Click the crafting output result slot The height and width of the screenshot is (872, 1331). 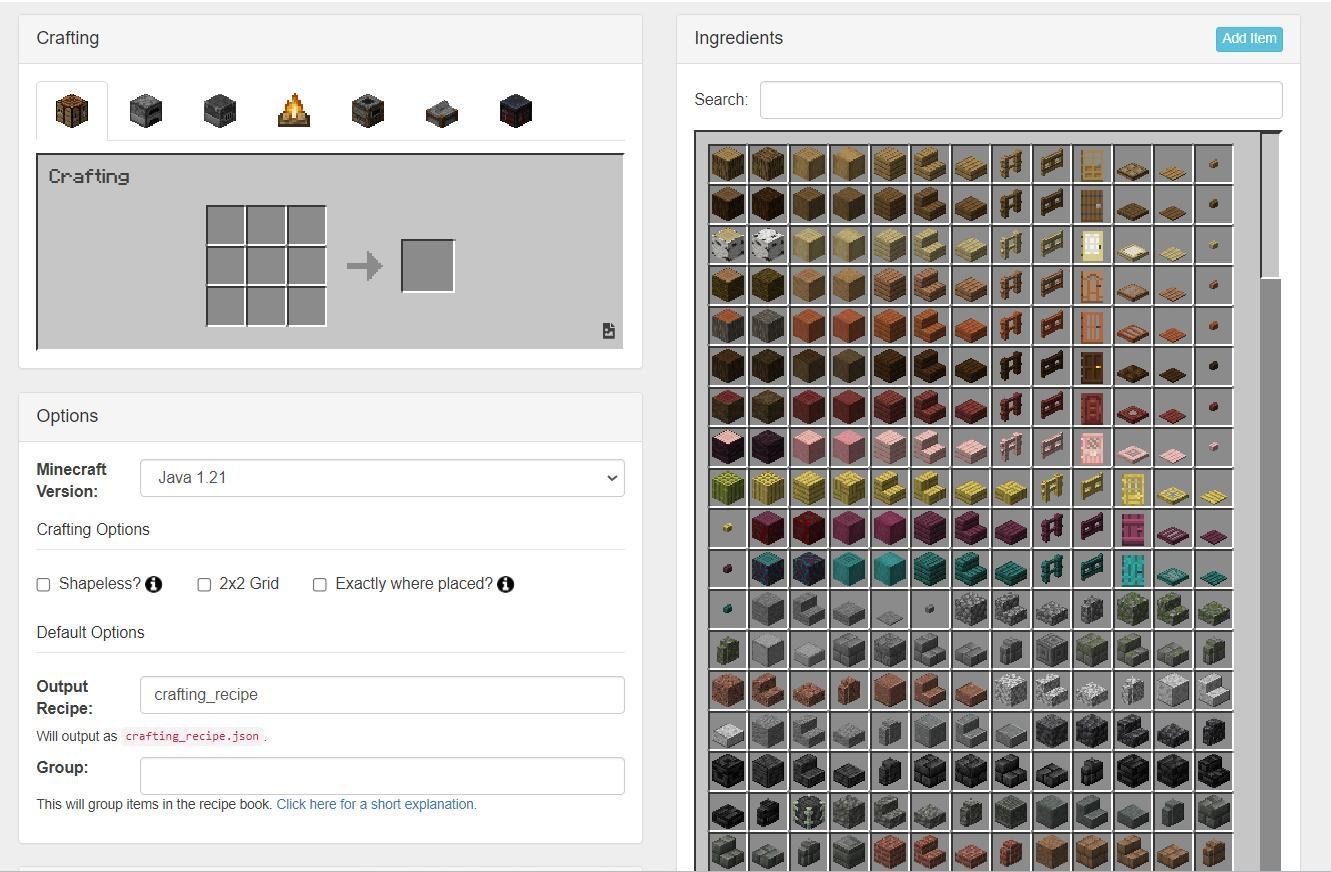coord(428,266)
